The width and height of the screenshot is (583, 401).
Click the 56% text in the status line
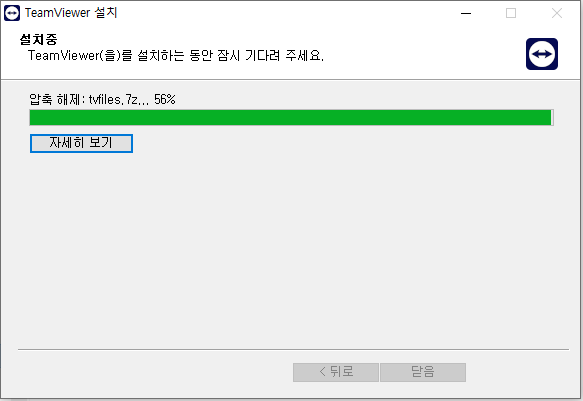[x=165, y=99]
